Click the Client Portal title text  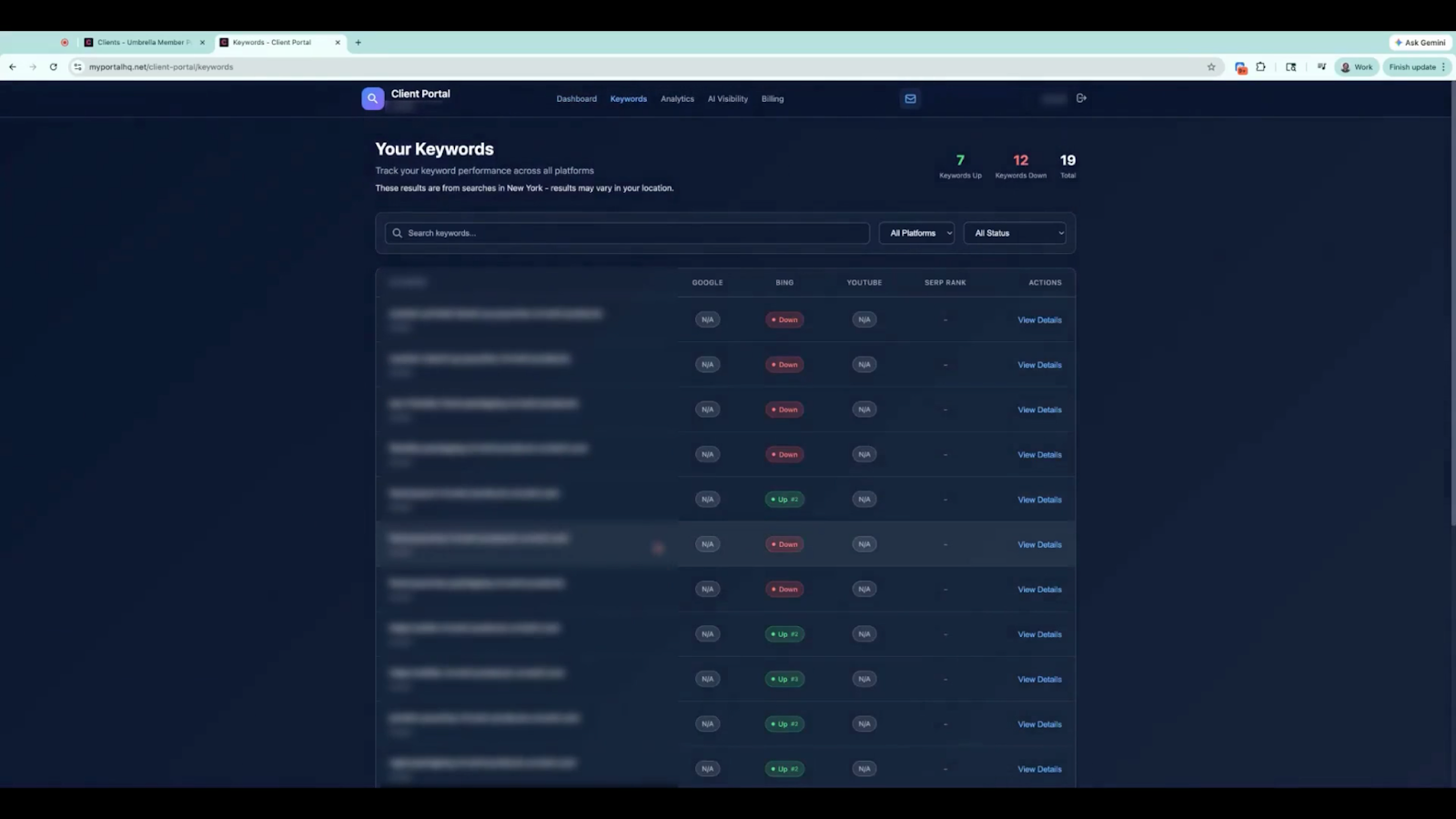click(420, 94)
